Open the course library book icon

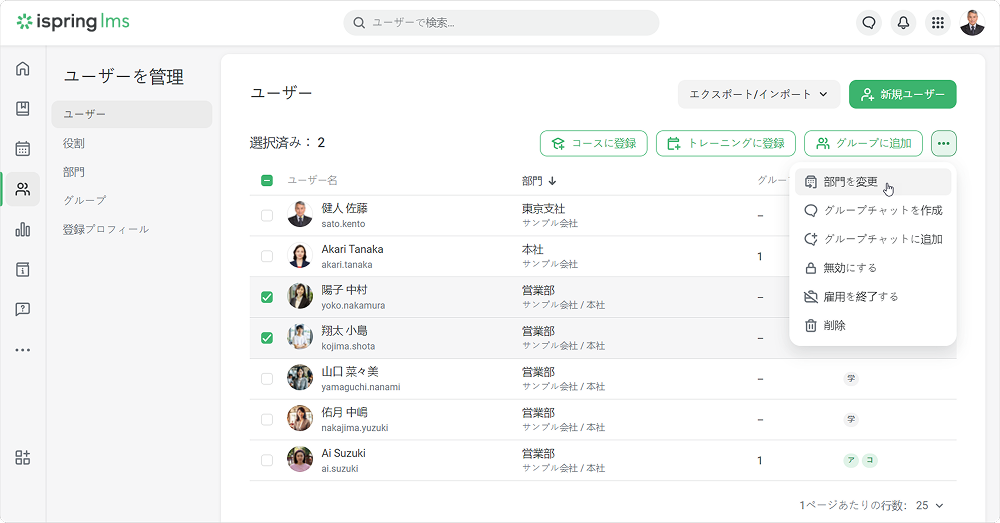(22, 109)
